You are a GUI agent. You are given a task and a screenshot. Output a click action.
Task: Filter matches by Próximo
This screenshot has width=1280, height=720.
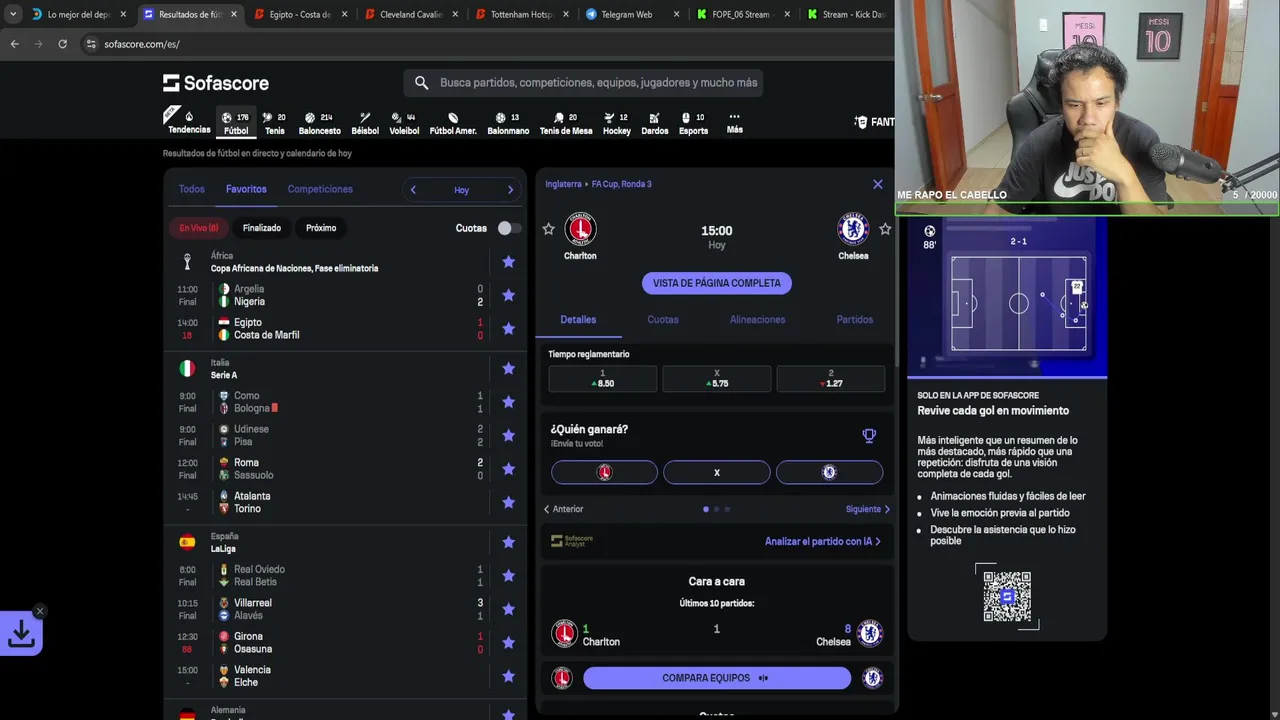click(x=321, y=228)
